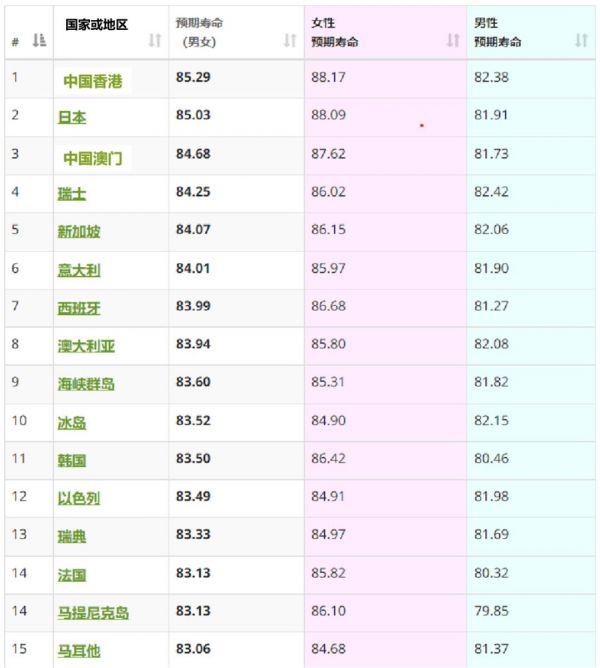This screenshot has width=600, height=668.
Task: Sort by 男性预期寿命 arrows icon
Action: coord(581,40)
